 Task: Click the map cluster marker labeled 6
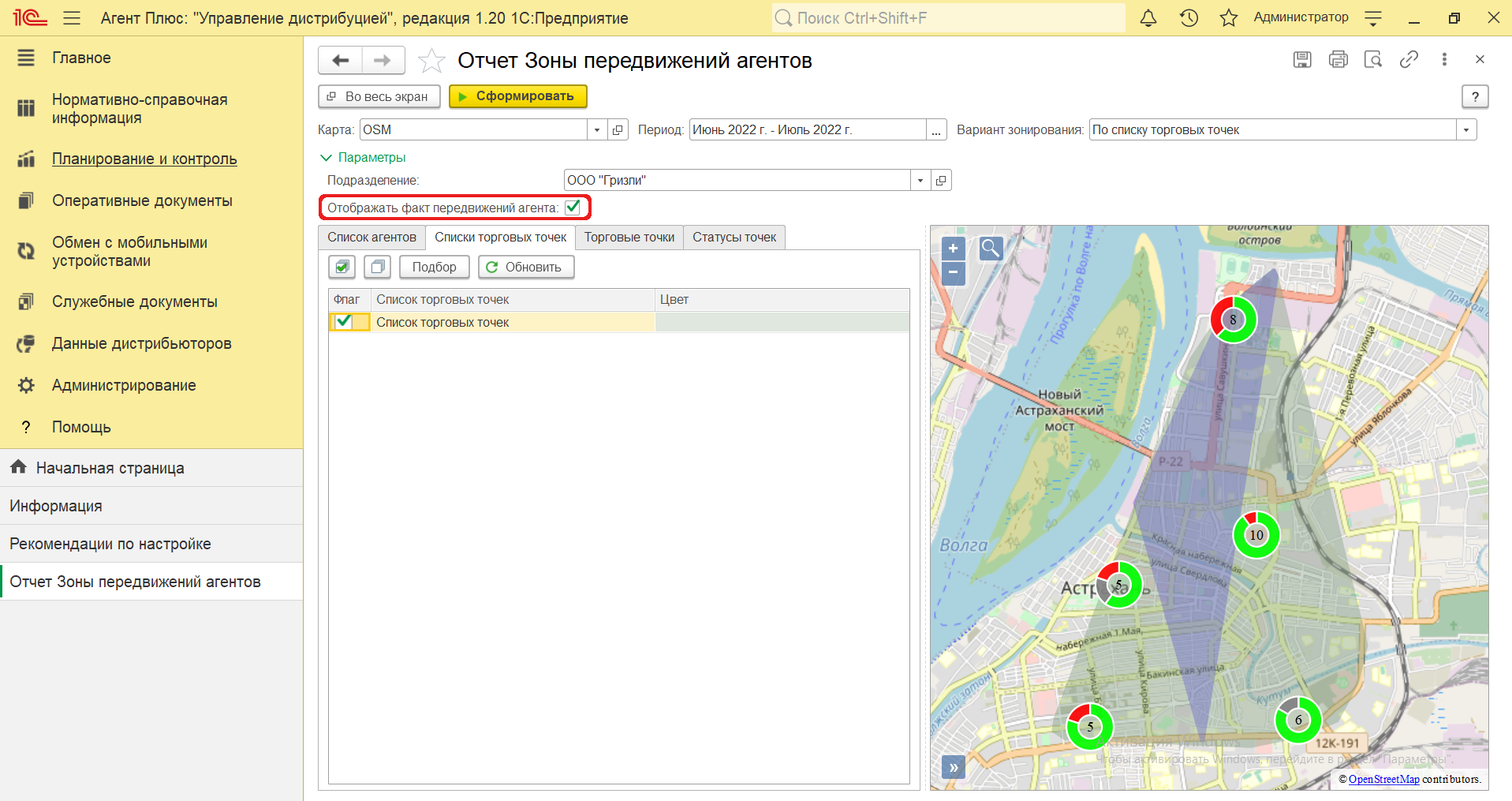[x=1297, y=720]
